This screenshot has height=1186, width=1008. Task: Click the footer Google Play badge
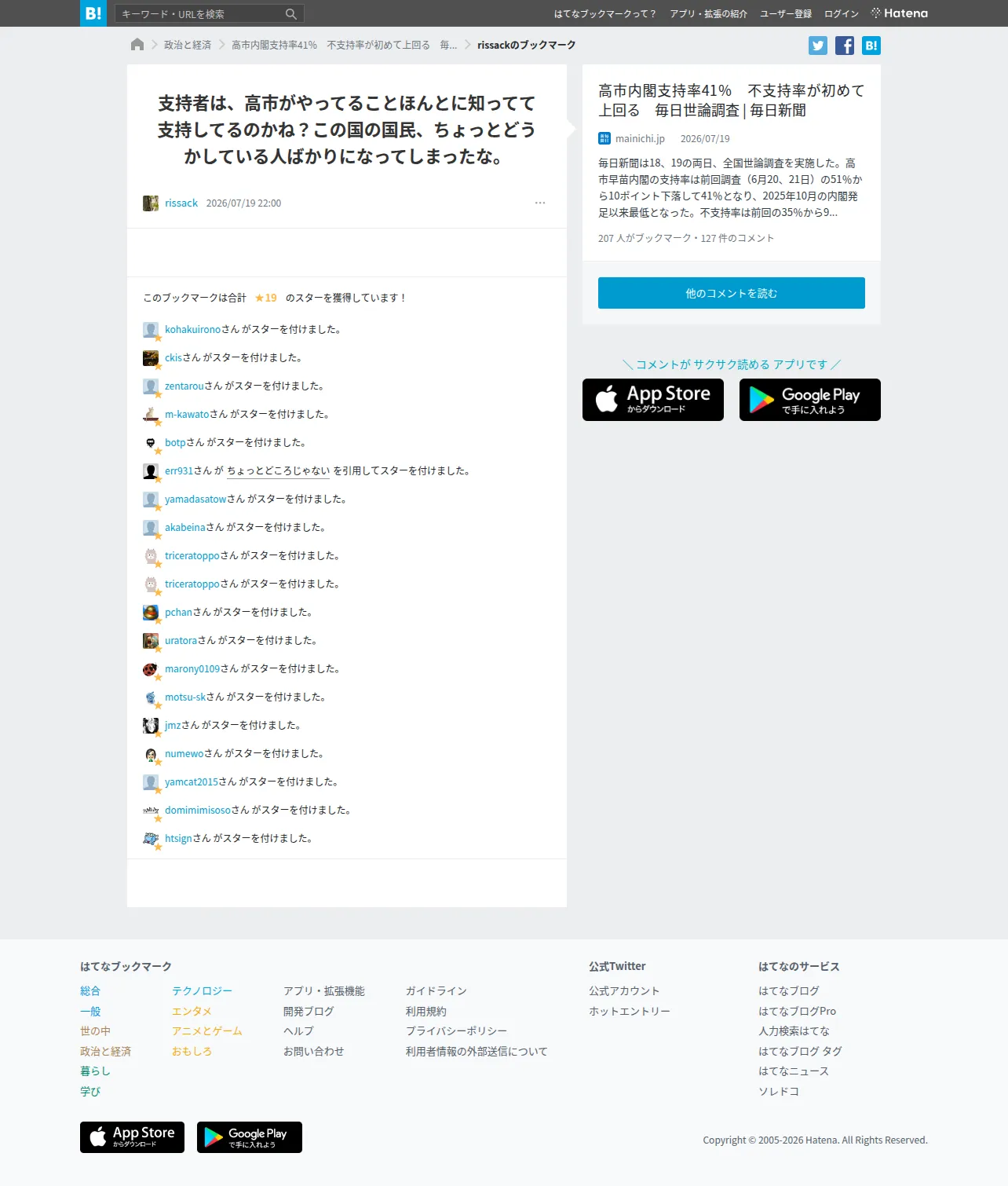point(250,1137)
